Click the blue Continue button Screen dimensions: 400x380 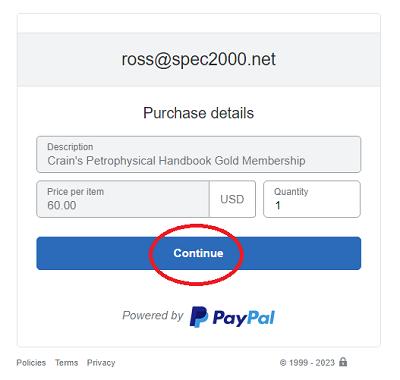click(x=199, y=253)
